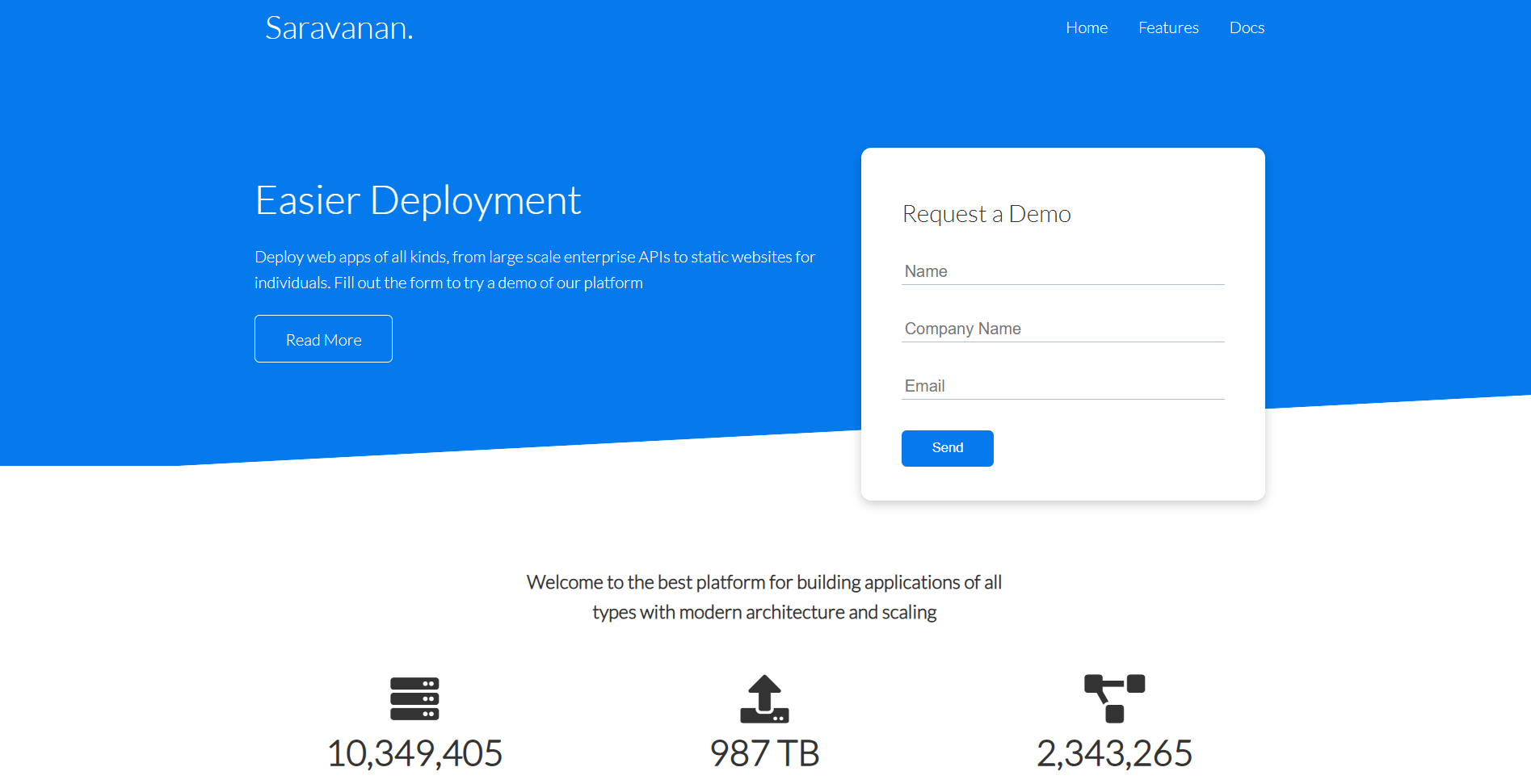Click the upload arrow icon

coord(764,698)
